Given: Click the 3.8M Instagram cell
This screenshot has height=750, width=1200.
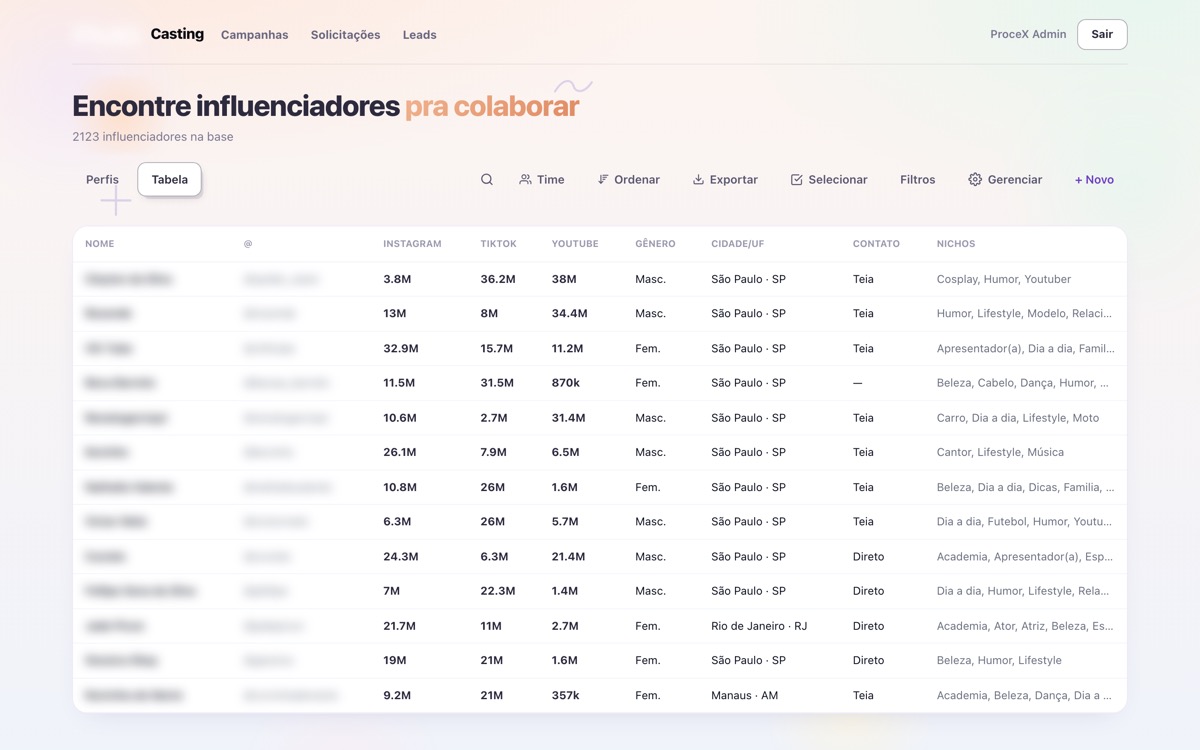Looking at the screenshot, I should tap(397, 279).
